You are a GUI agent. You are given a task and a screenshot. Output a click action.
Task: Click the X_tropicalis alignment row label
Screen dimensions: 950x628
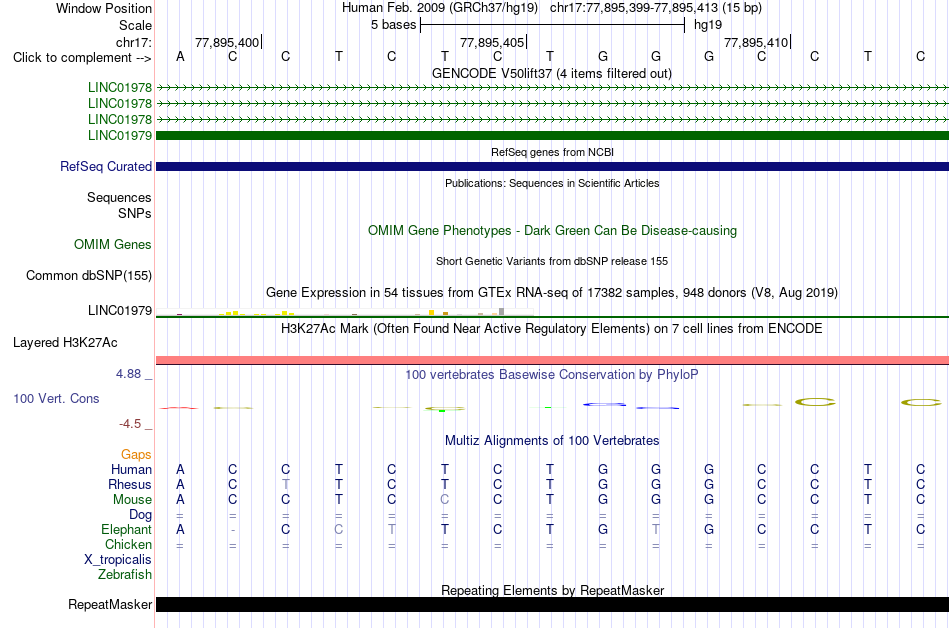(118, 560)
